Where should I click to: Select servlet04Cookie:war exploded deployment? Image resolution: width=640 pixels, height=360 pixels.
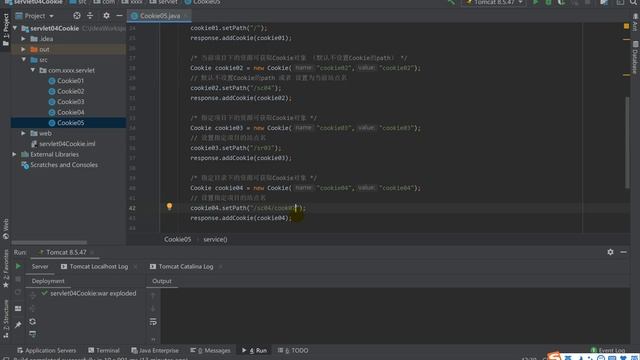(x=89, y=293)
